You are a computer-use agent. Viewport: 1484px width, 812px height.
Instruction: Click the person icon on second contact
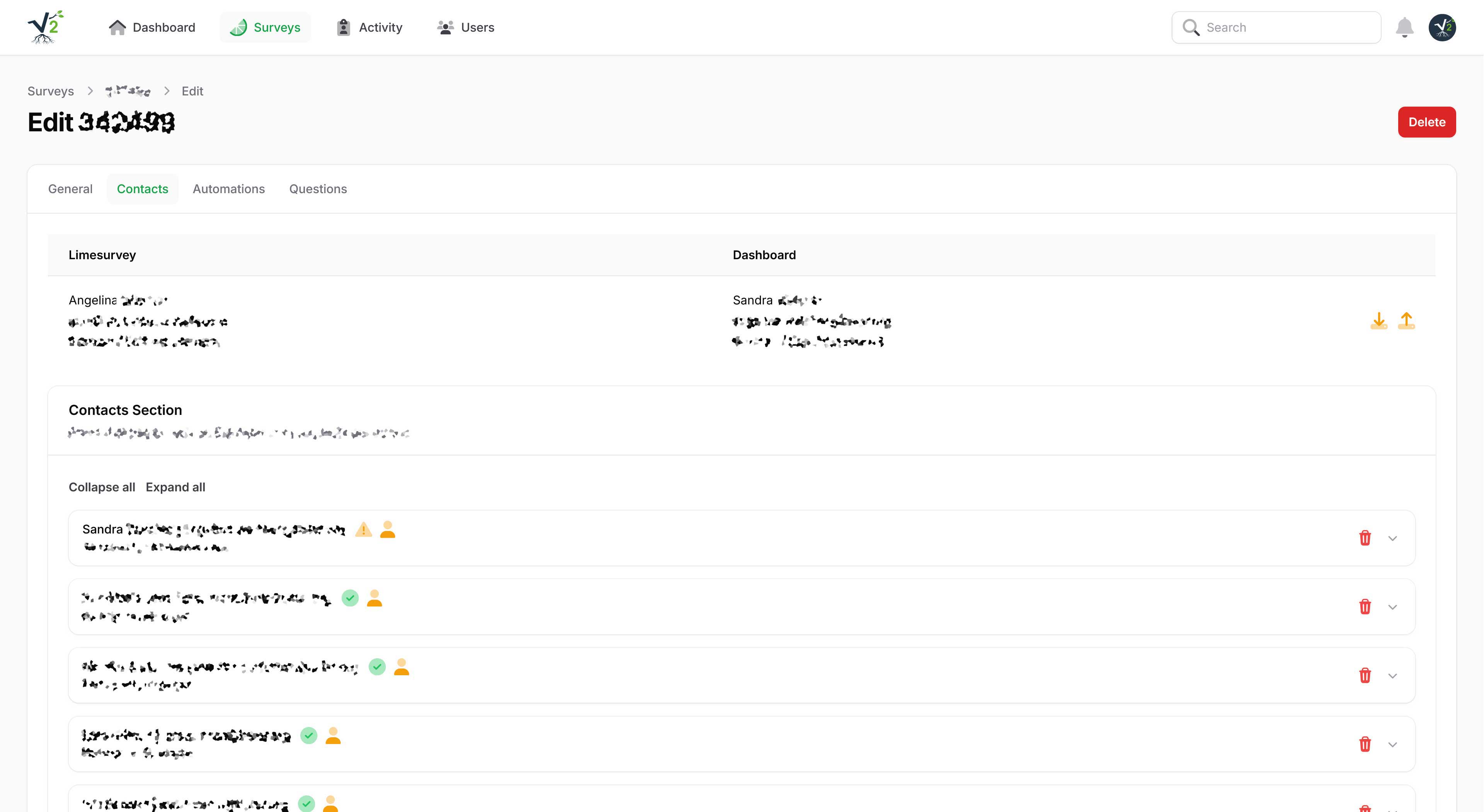pos(374,598)
